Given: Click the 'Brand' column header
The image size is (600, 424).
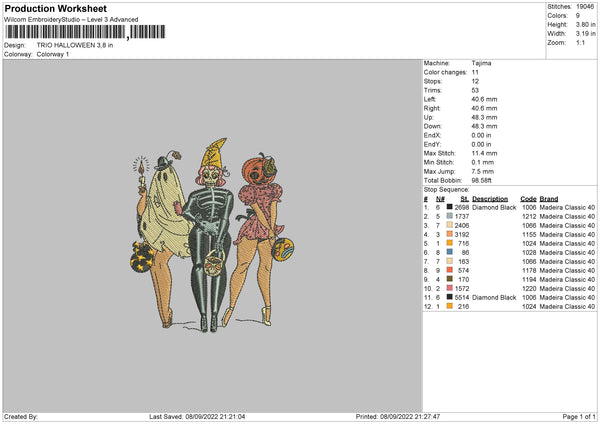Looking at the screenshot, I should (549, 199).
